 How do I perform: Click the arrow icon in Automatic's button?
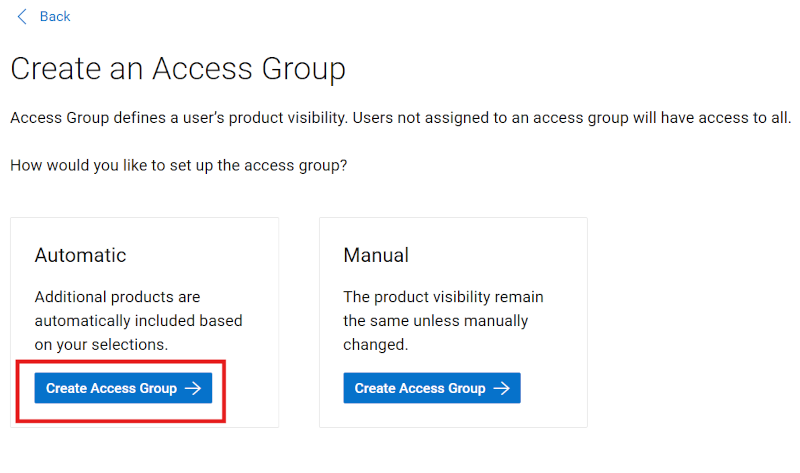[193, 388]
